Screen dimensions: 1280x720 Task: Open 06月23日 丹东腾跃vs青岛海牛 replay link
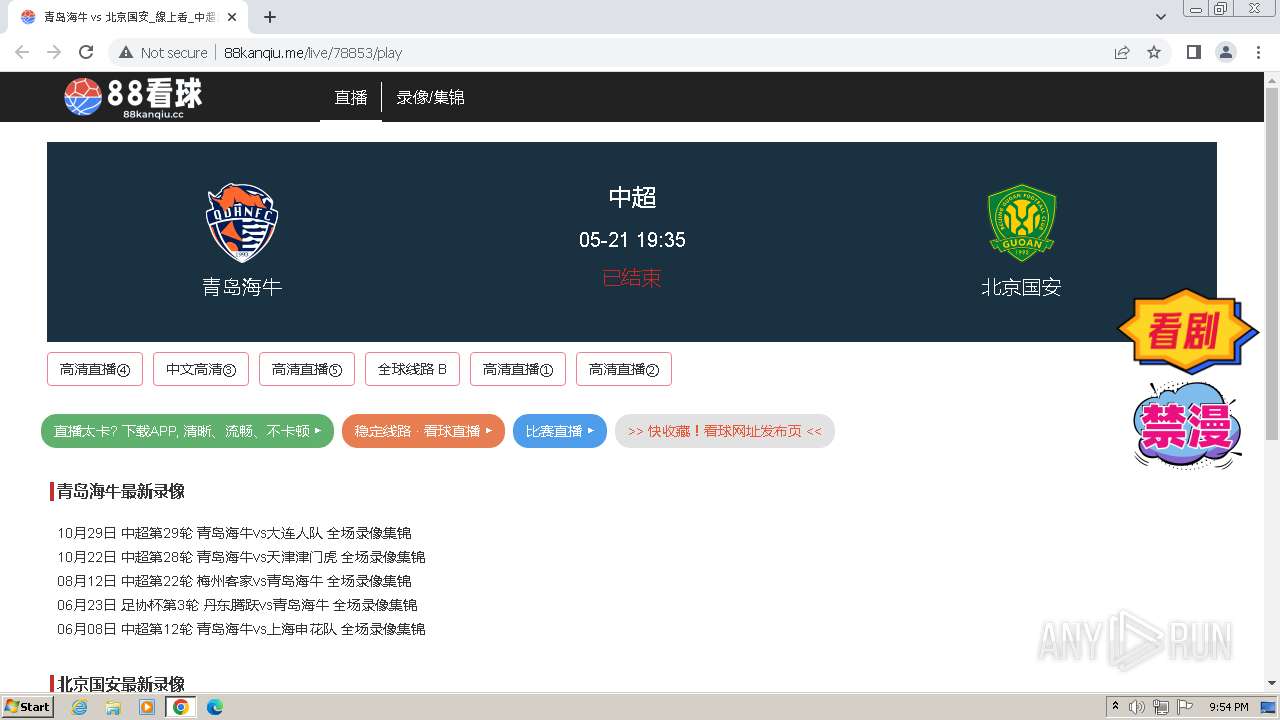point(237,605)
